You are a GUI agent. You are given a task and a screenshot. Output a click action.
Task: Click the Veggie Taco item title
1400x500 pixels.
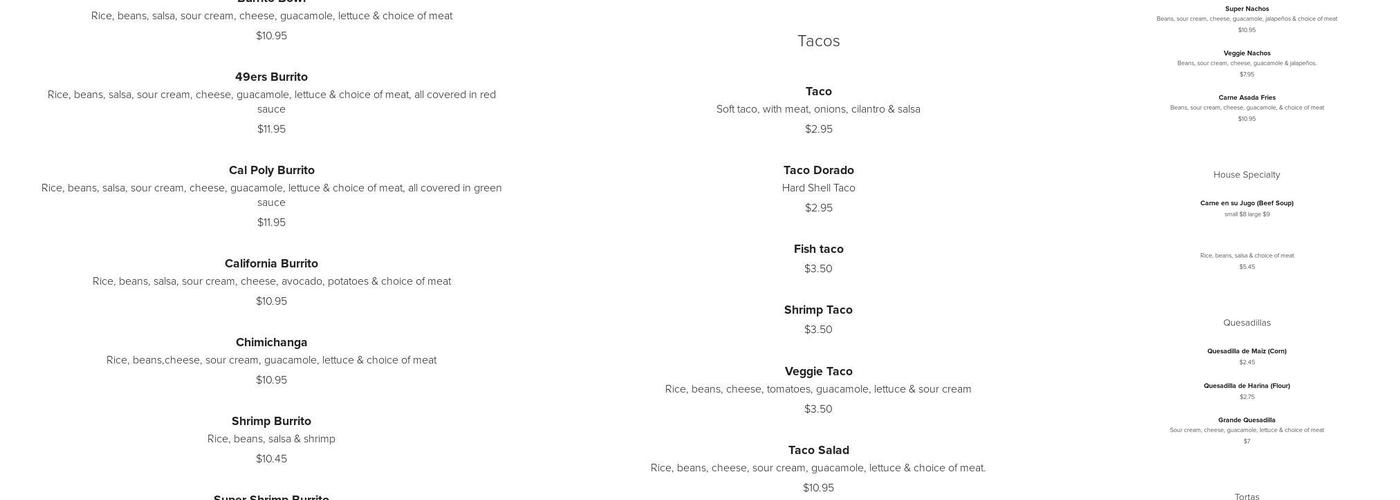tap(818, 371)
